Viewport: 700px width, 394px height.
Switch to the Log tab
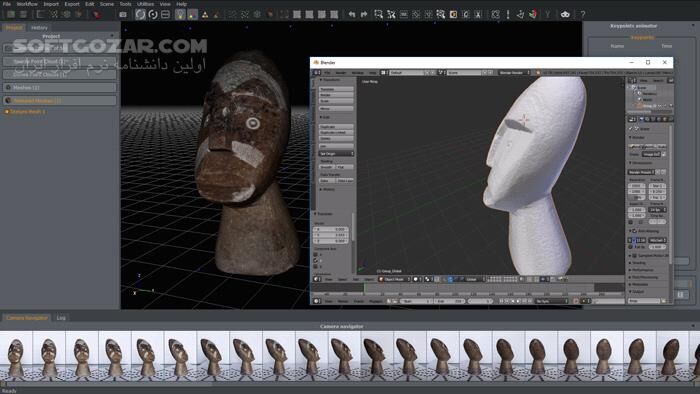pos(61,318)
